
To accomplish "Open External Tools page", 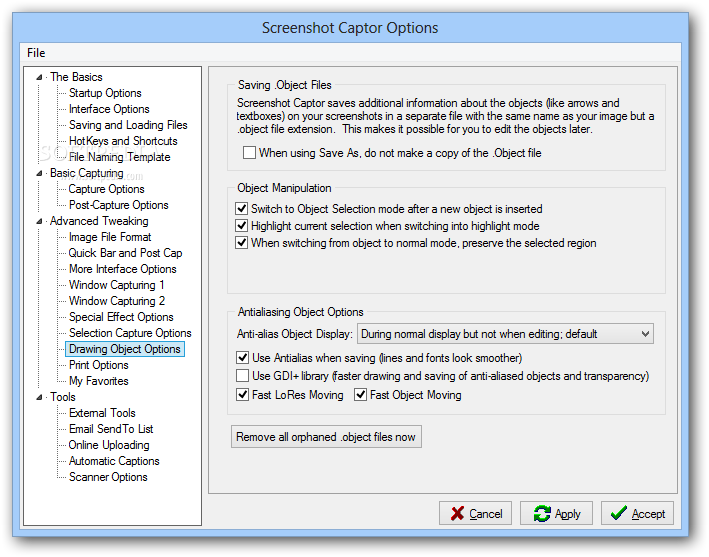I will [x=102, y=413].
